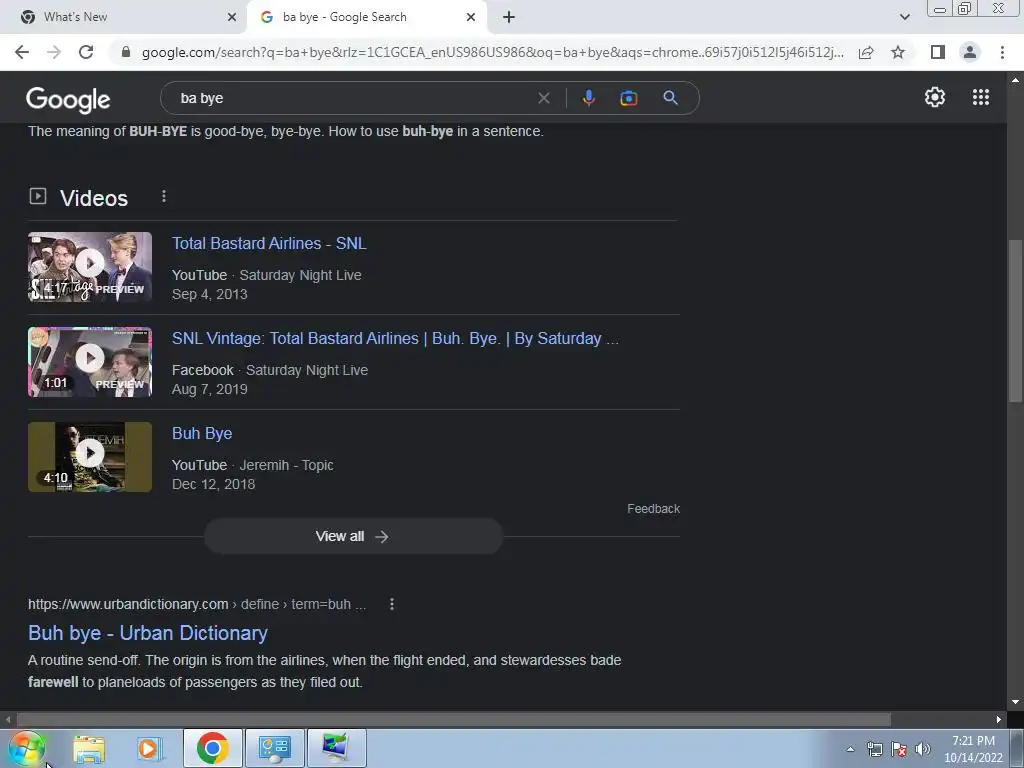
Task: Click Jeremih - Topic channel text
Action: (286, 466)
